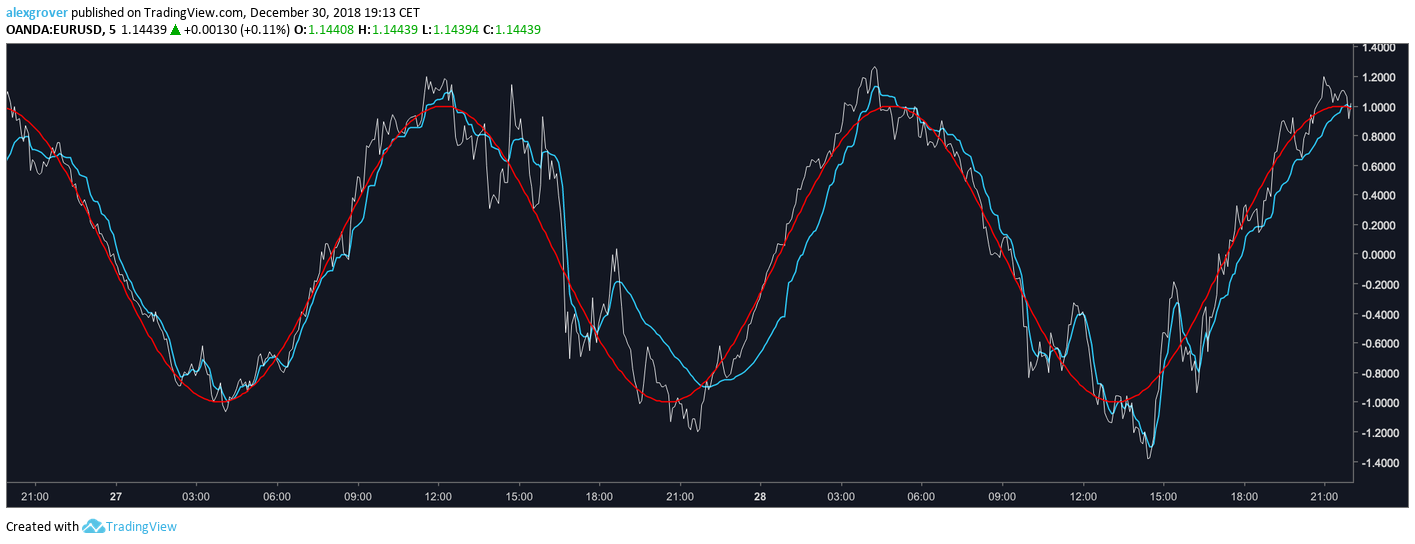Click the 28 date label on time axis
The width and height of the screenshot is (1415, 544).
click(x=760, y=496)
